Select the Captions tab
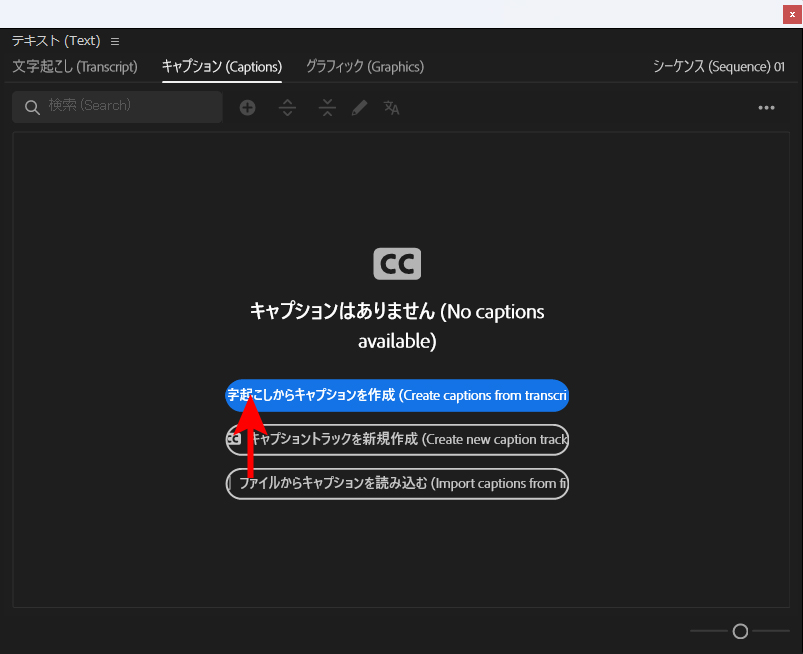The image size is (803, 654). pos(222,67)
